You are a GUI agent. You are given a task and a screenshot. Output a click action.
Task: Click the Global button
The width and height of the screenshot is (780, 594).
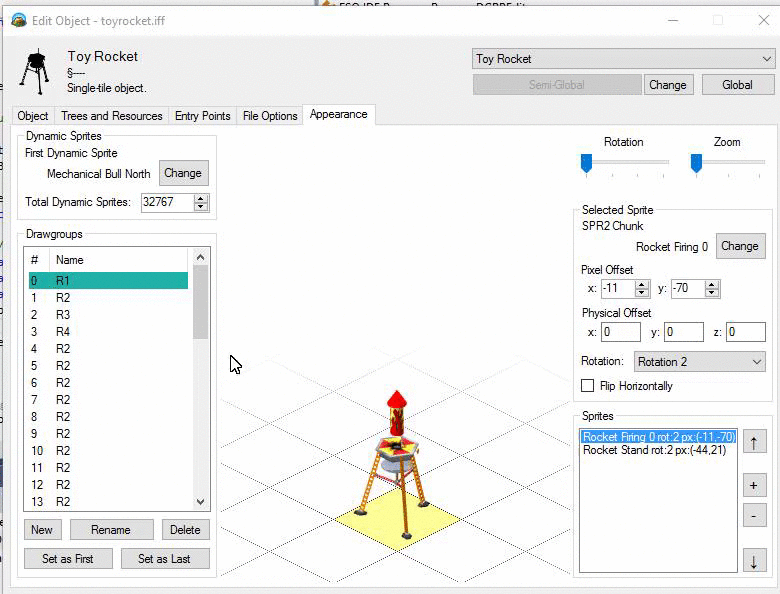click(738, 85)
